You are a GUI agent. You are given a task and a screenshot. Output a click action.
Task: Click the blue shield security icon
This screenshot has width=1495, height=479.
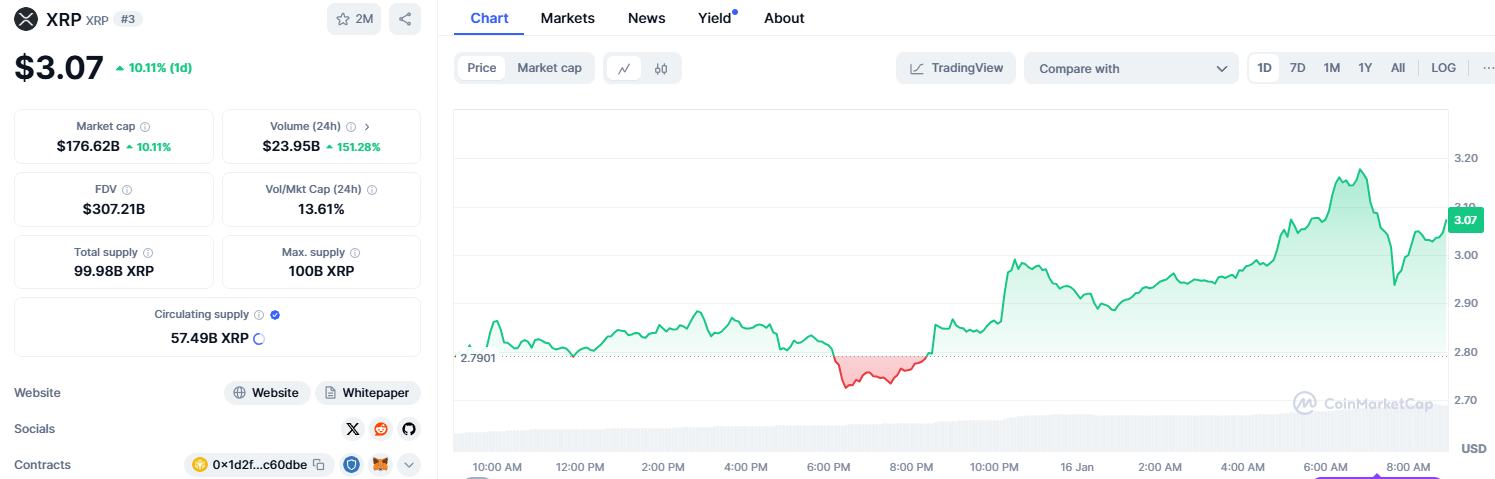pyautogui.click(x=351, y=465)
